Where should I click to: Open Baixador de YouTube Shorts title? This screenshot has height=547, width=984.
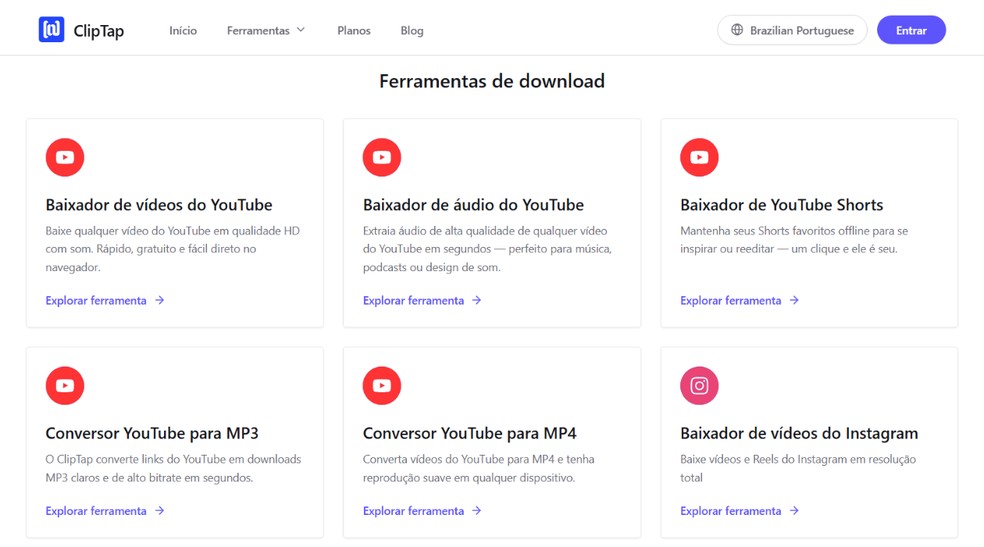click(x=781, y=204)
